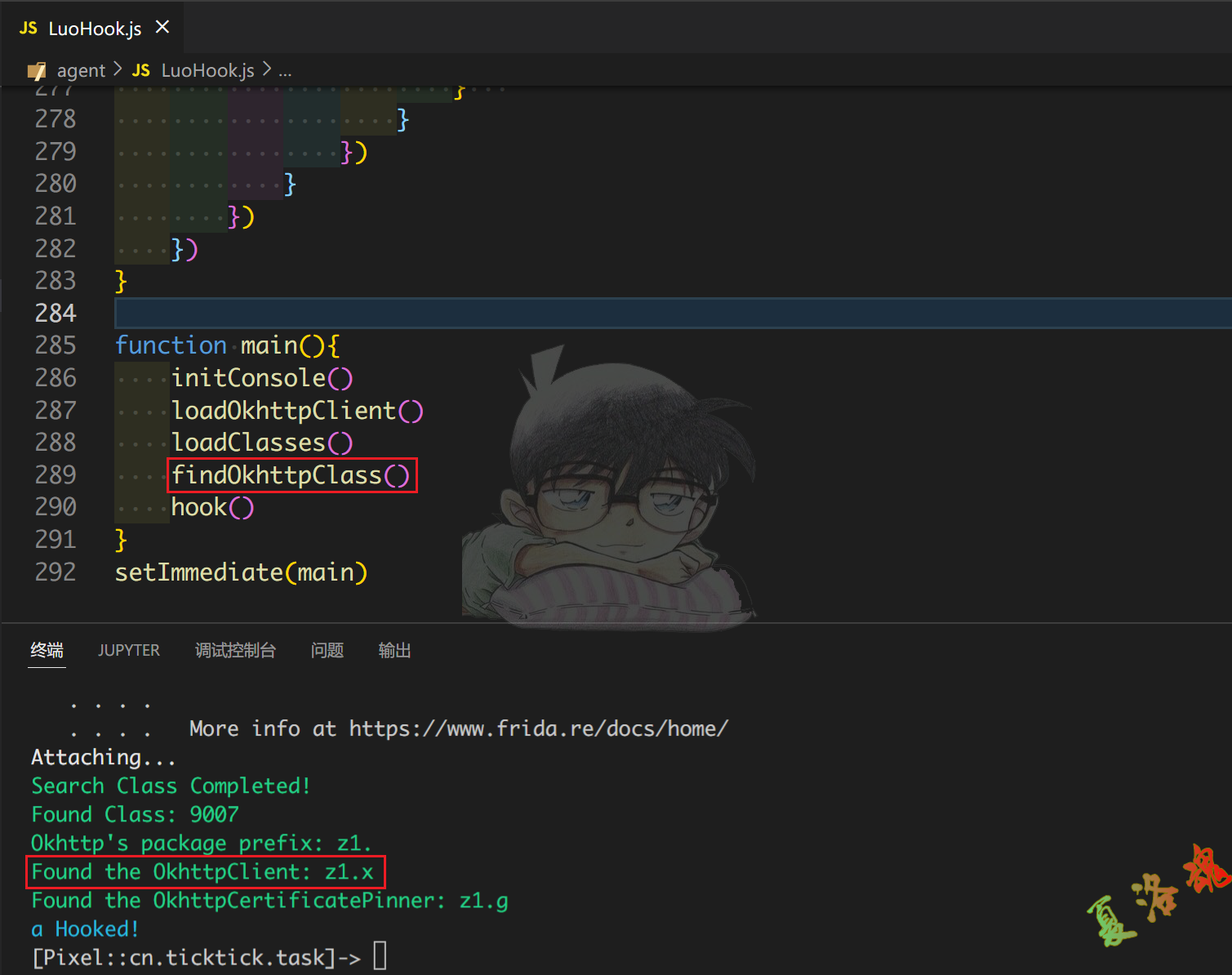Select the 问题 panel tab
Screen dimensions: 1232x975
coord(327,650)
